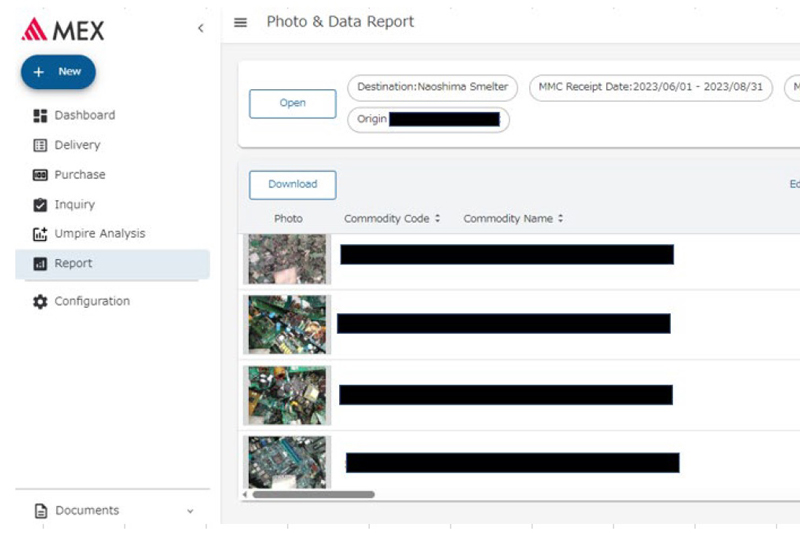Download the report data
This screenshot has height=533, width=800.
pos(292,184)
